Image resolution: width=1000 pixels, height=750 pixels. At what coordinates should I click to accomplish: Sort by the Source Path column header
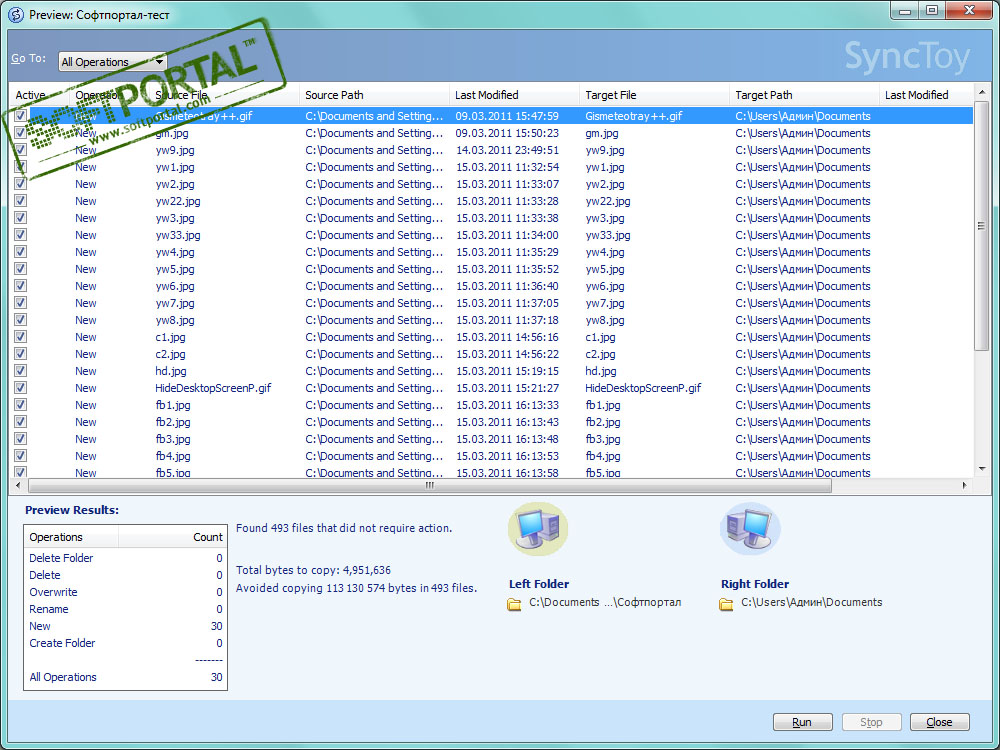[374, 95]
